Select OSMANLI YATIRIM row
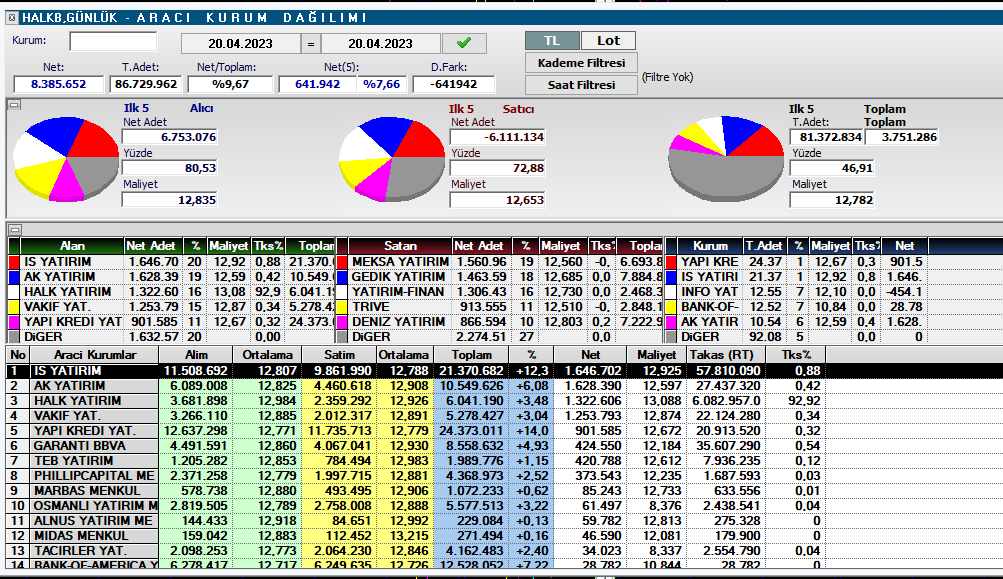The image size is (1003, 579). tap(416, 506)
